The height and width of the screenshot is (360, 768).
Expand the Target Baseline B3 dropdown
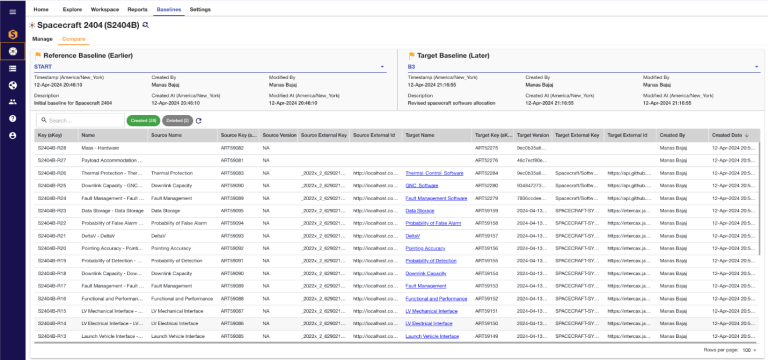pos(583,67)
